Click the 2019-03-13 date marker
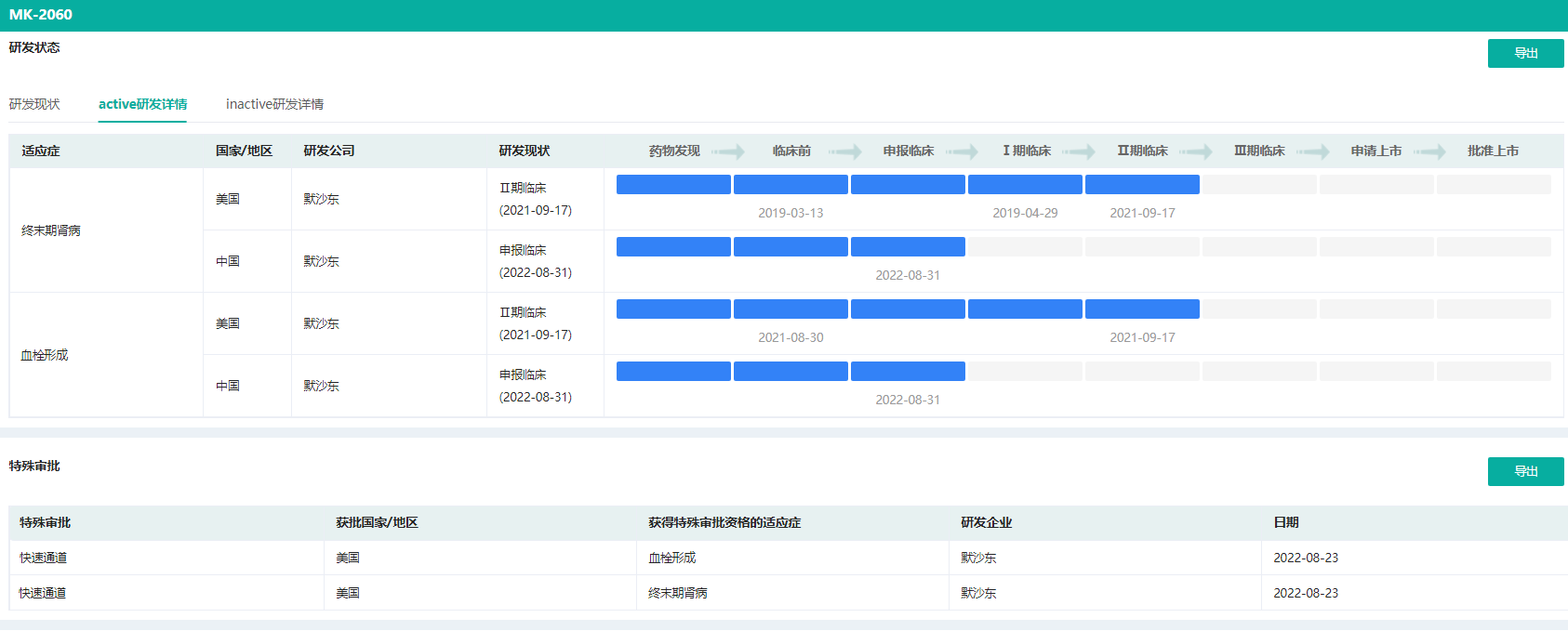 (x=791, y=213)
